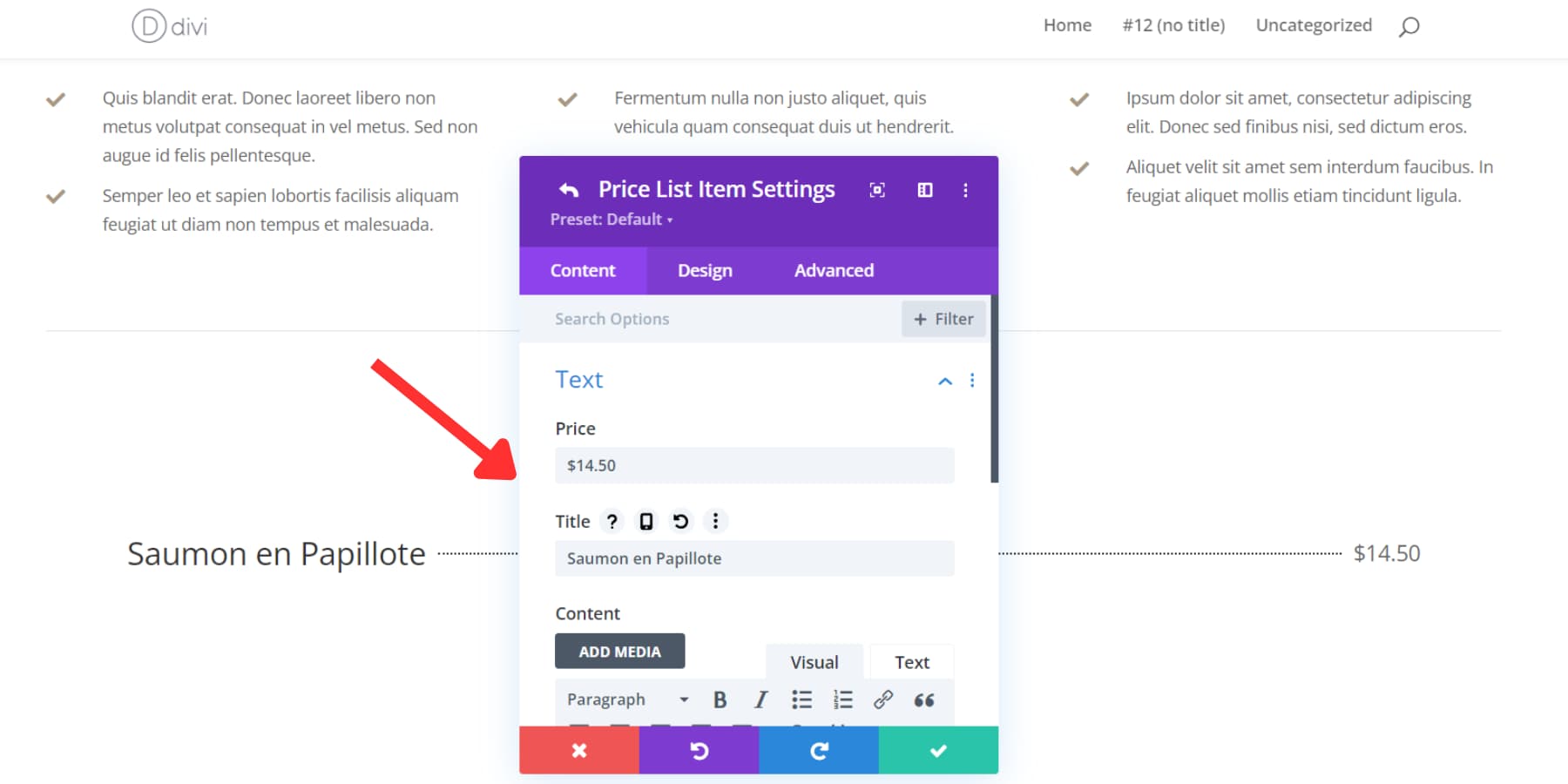Apply blockquote formatting in editor

924,700
